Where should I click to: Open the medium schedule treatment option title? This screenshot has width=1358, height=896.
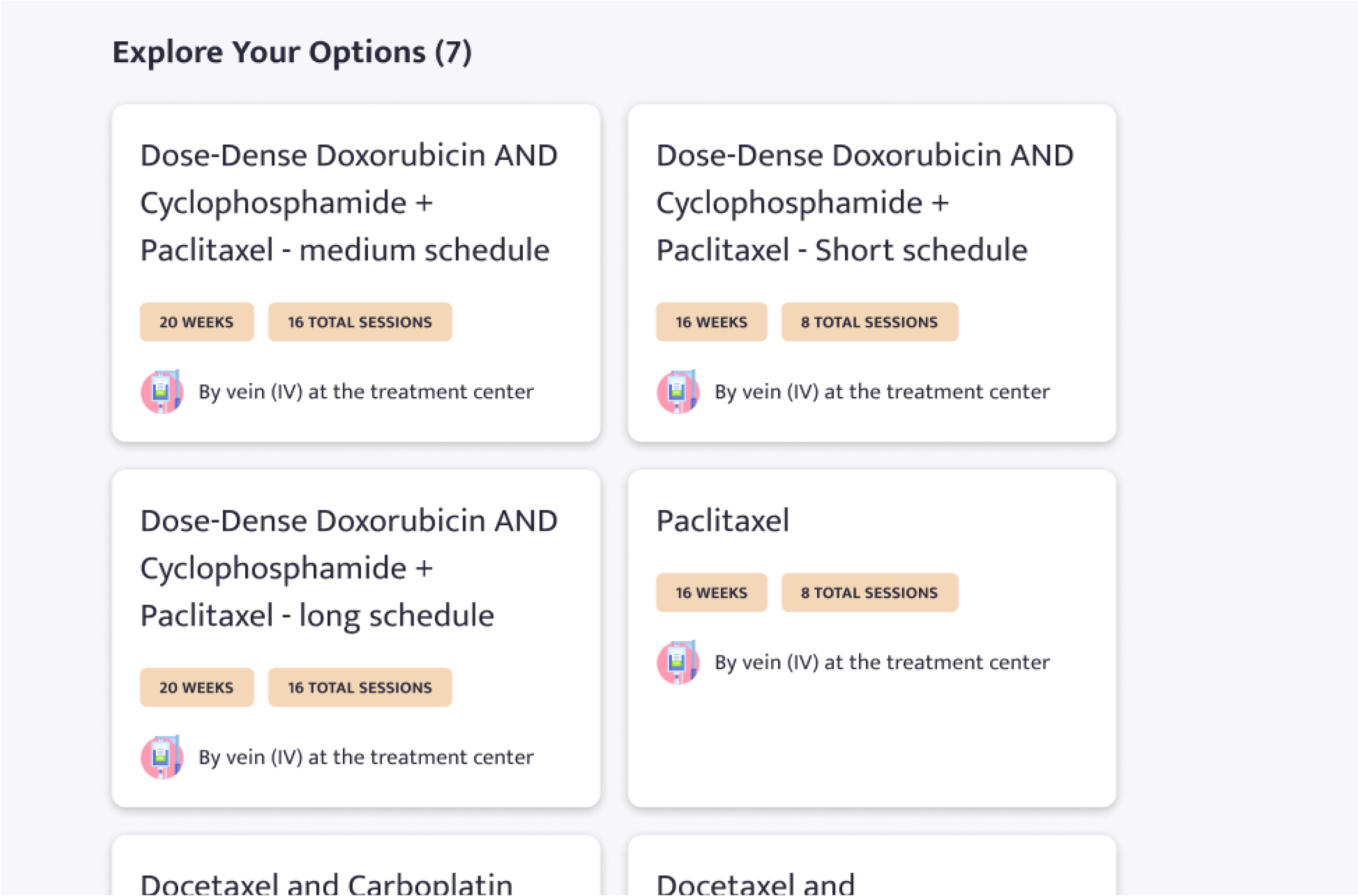click(348, 203)
